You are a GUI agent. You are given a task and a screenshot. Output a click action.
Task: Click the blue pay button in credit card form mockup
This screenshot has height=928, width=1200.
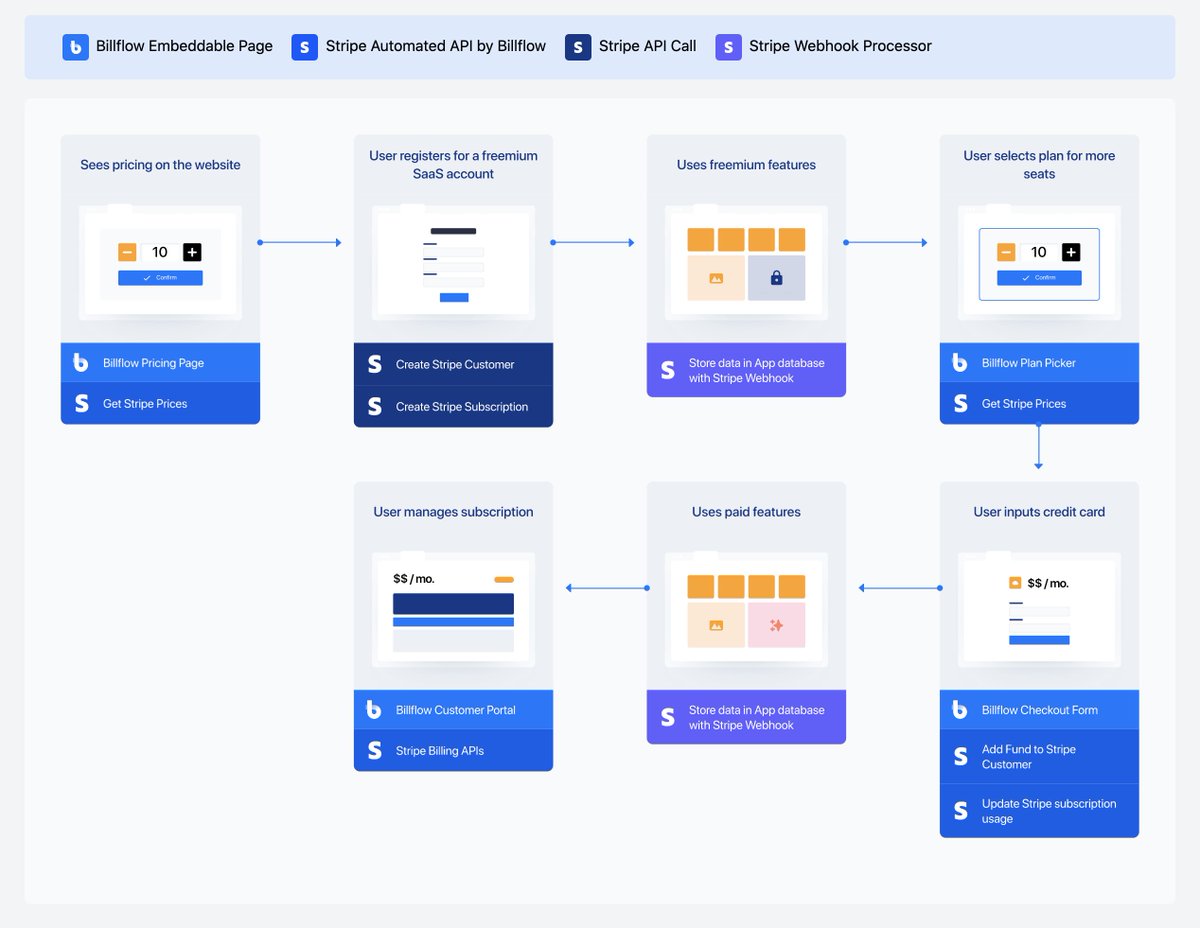pos(1039,639)
